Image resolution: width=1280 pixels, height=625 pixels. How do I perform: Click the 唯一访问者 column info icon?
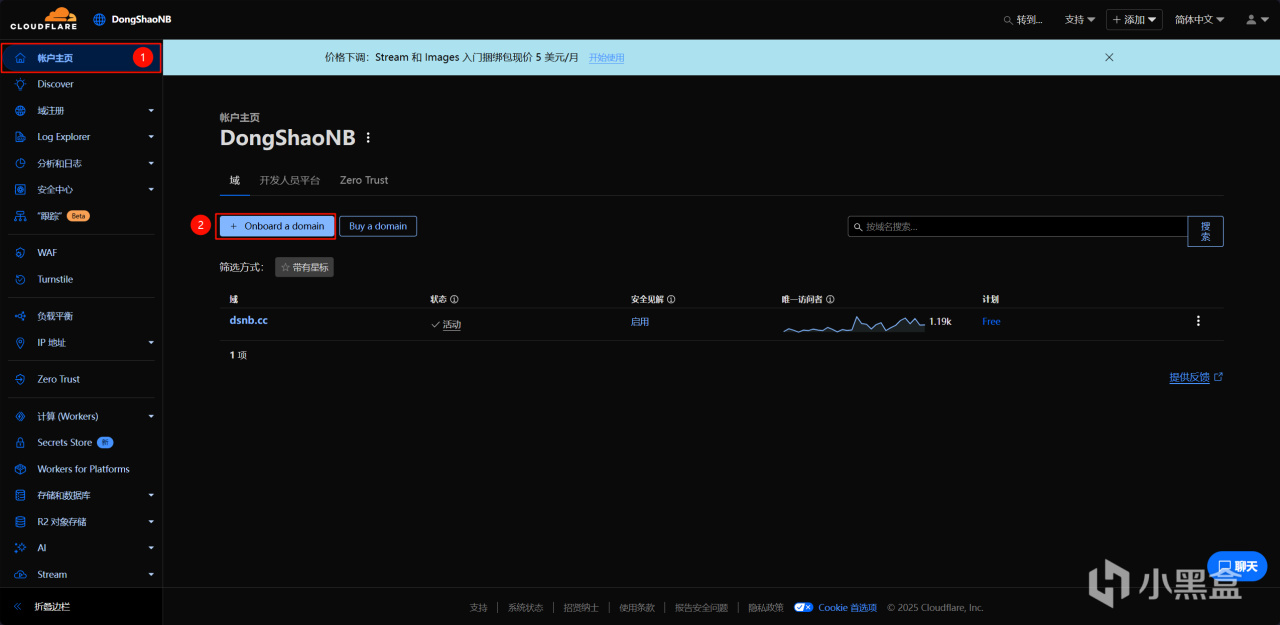830,299
